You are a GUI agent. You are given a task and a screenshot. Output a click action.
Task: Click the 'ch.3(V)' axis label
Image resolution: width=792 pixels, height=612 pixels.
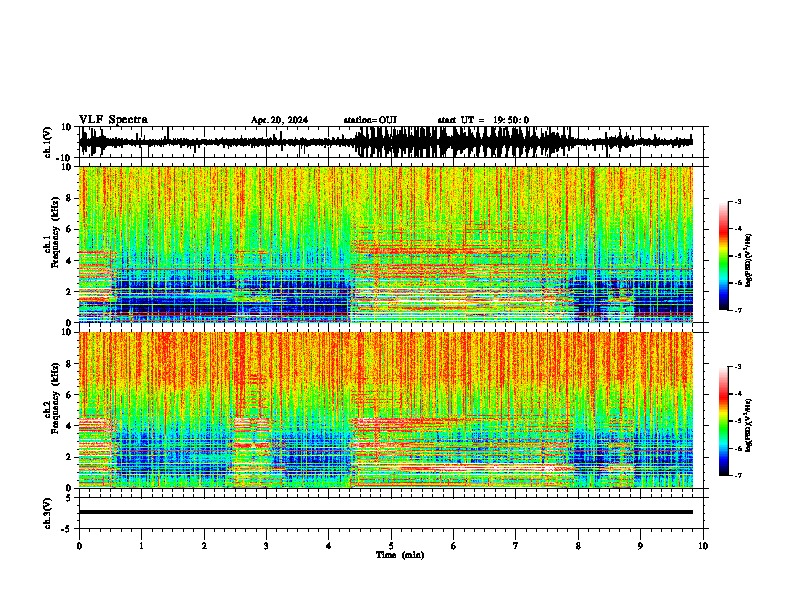48,514
